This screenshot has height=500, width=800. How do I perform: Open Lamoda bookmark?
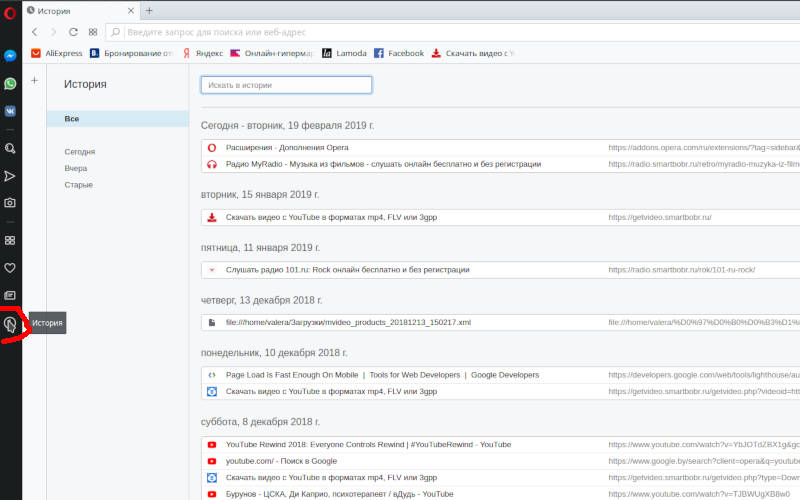(344, 53)
